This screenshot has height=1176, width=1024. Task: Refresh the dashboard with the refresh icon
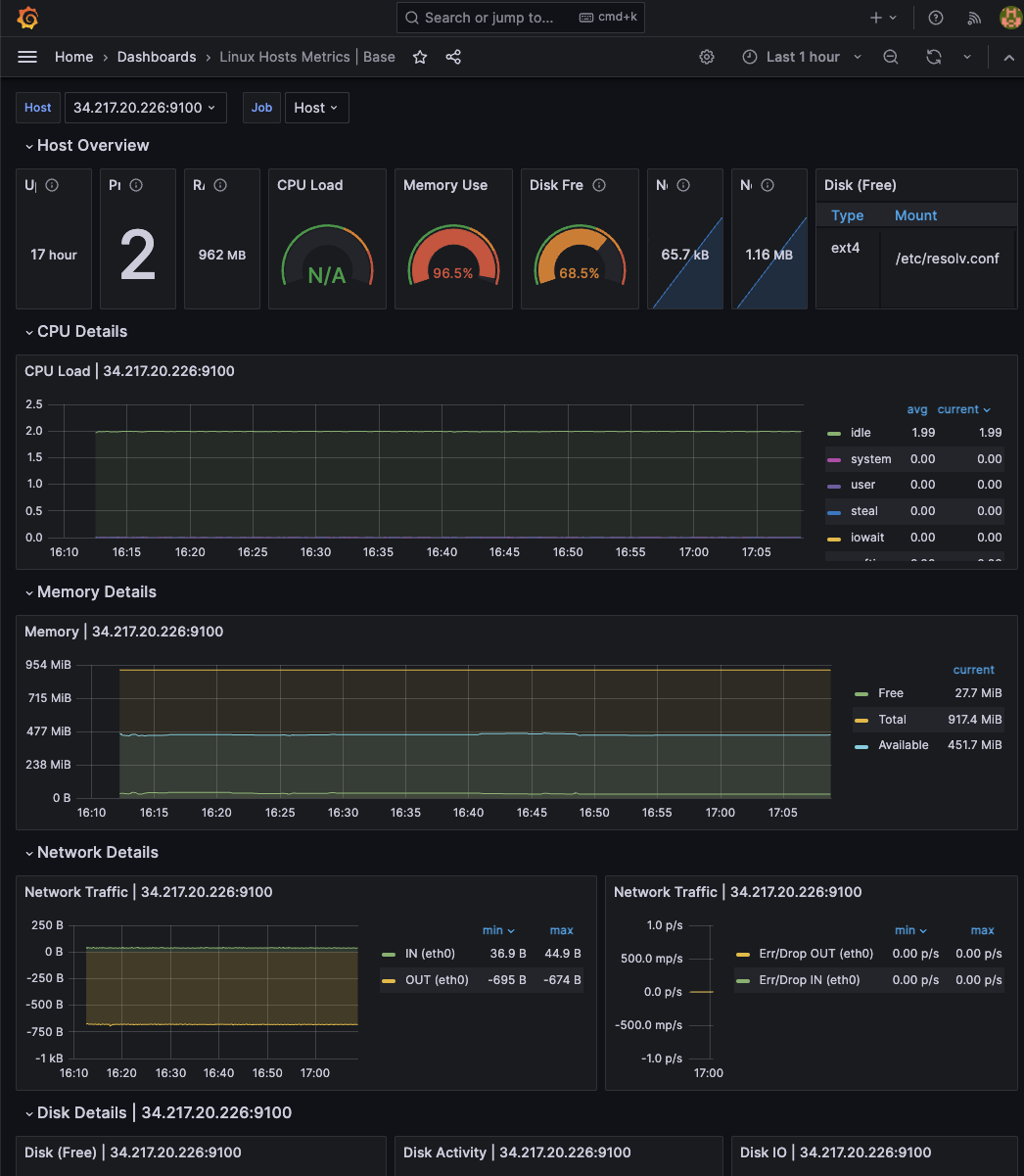(x=933, y=57)
